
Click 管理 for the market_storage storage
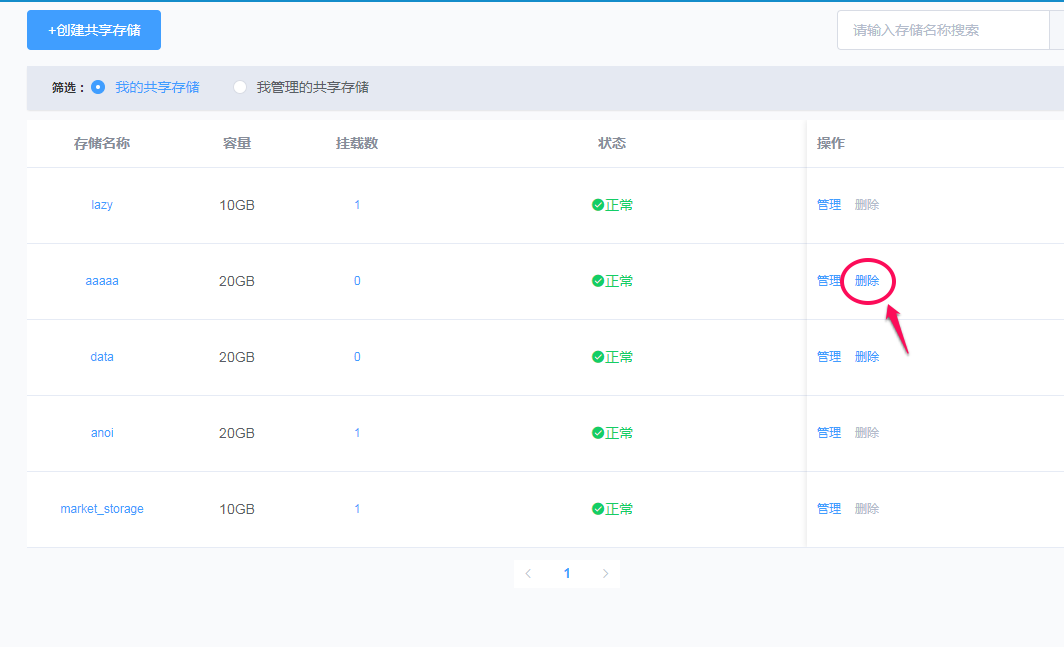829,509
